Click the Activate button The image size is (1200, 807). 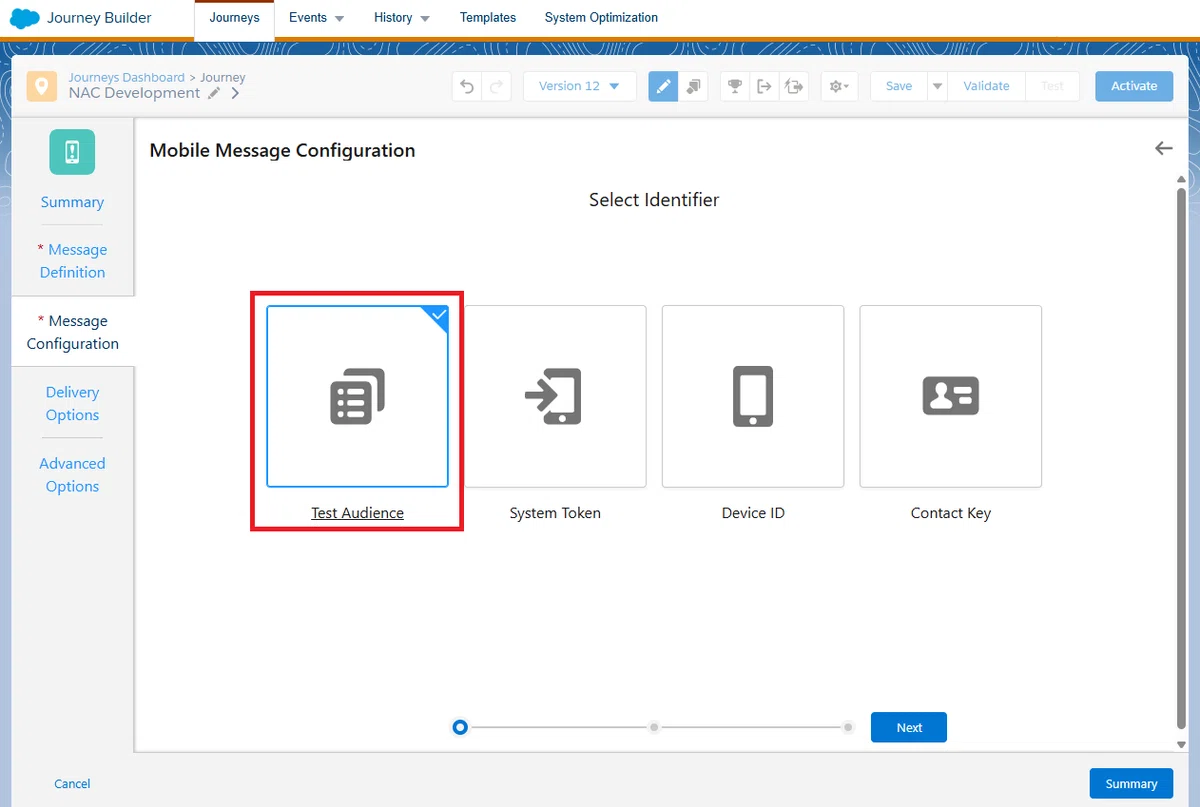point(1134,86)
